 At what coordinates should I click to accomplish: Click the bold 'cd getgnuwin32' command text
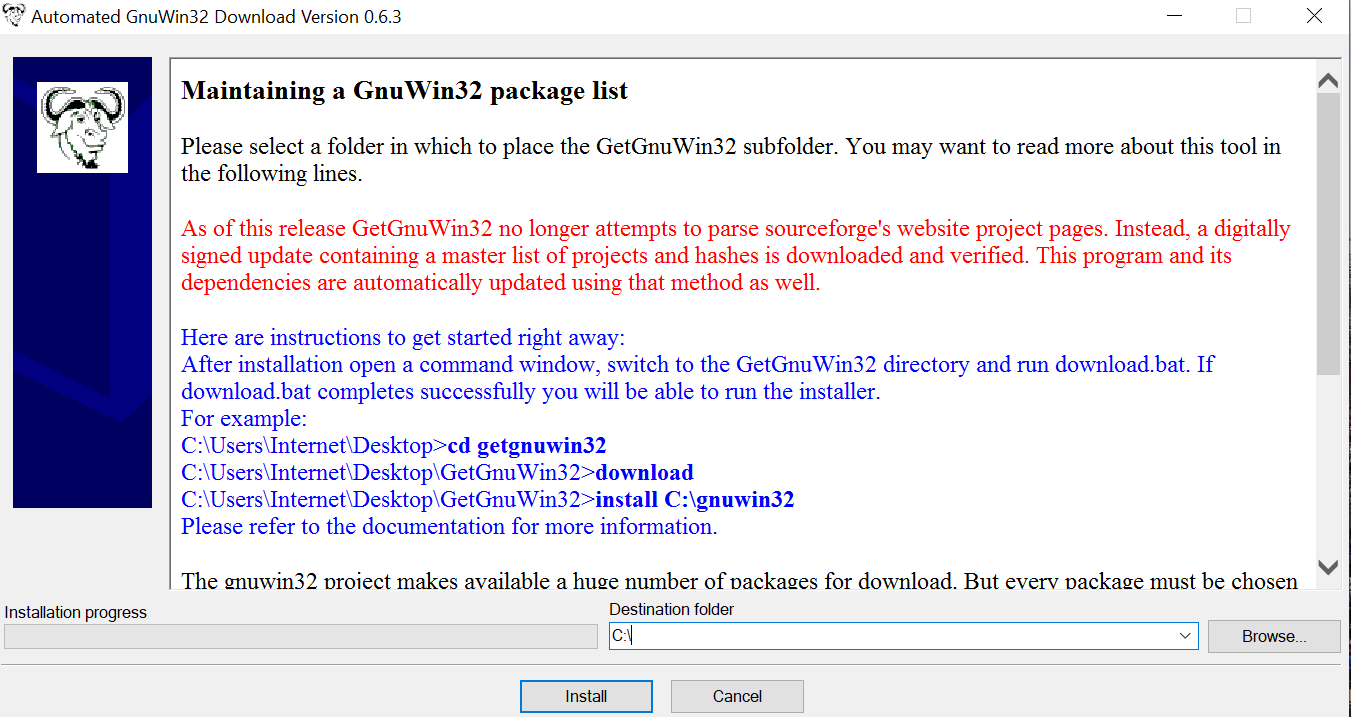pos(541,445)
